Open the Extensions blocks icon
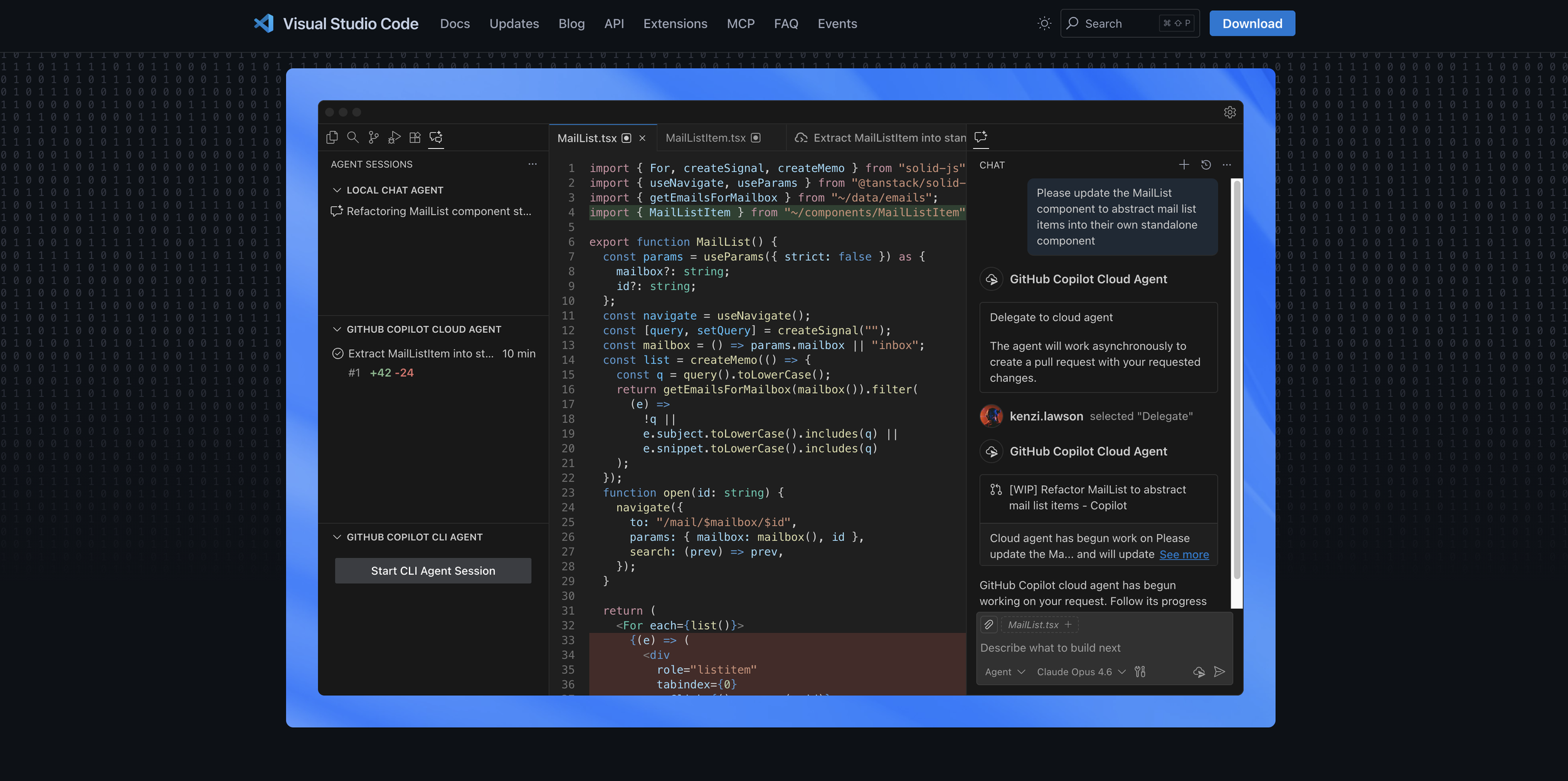This screenshot has height=781, width=1568. tap(415, 137)
